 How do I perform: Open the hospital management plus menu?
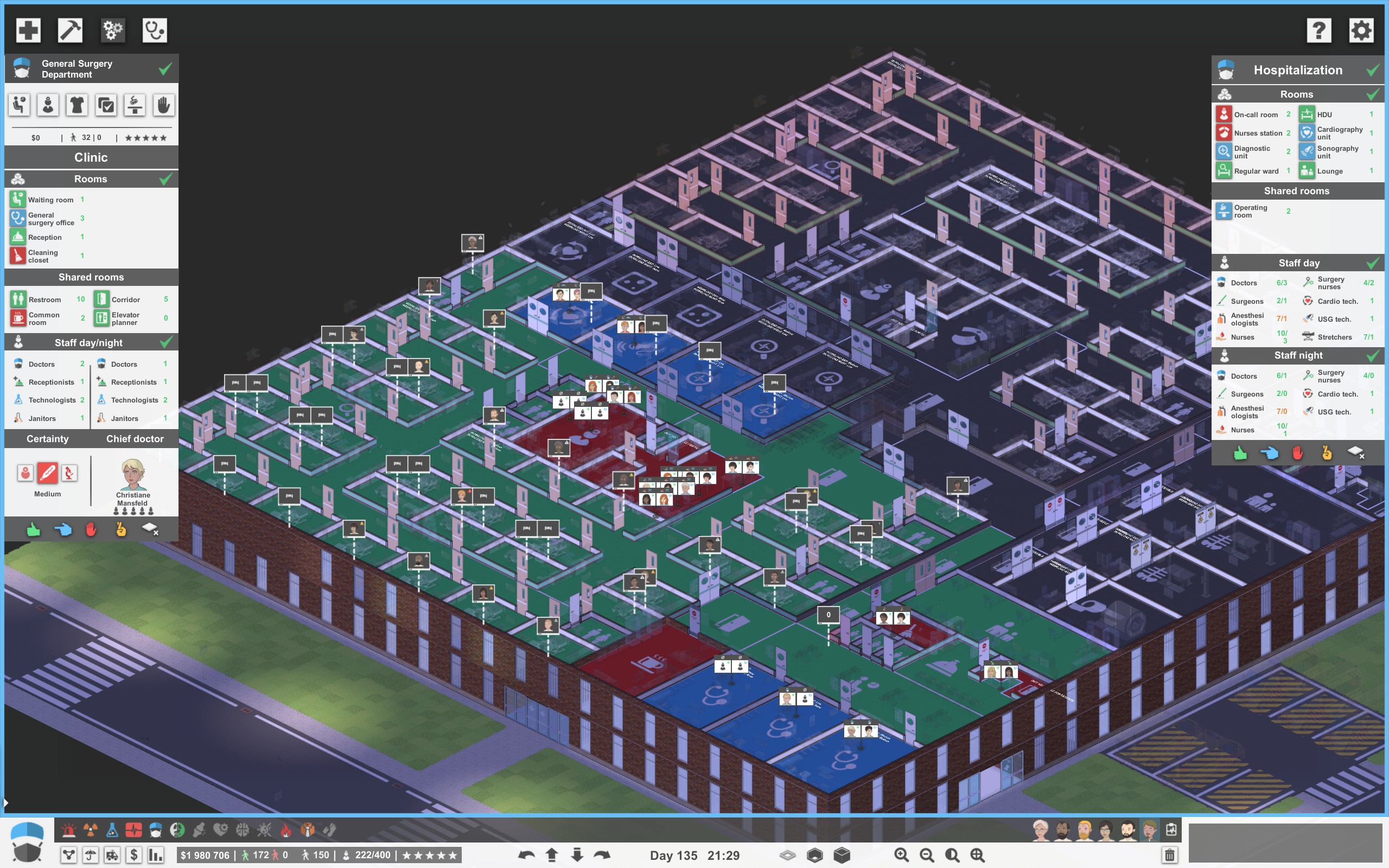pos(28,30)
